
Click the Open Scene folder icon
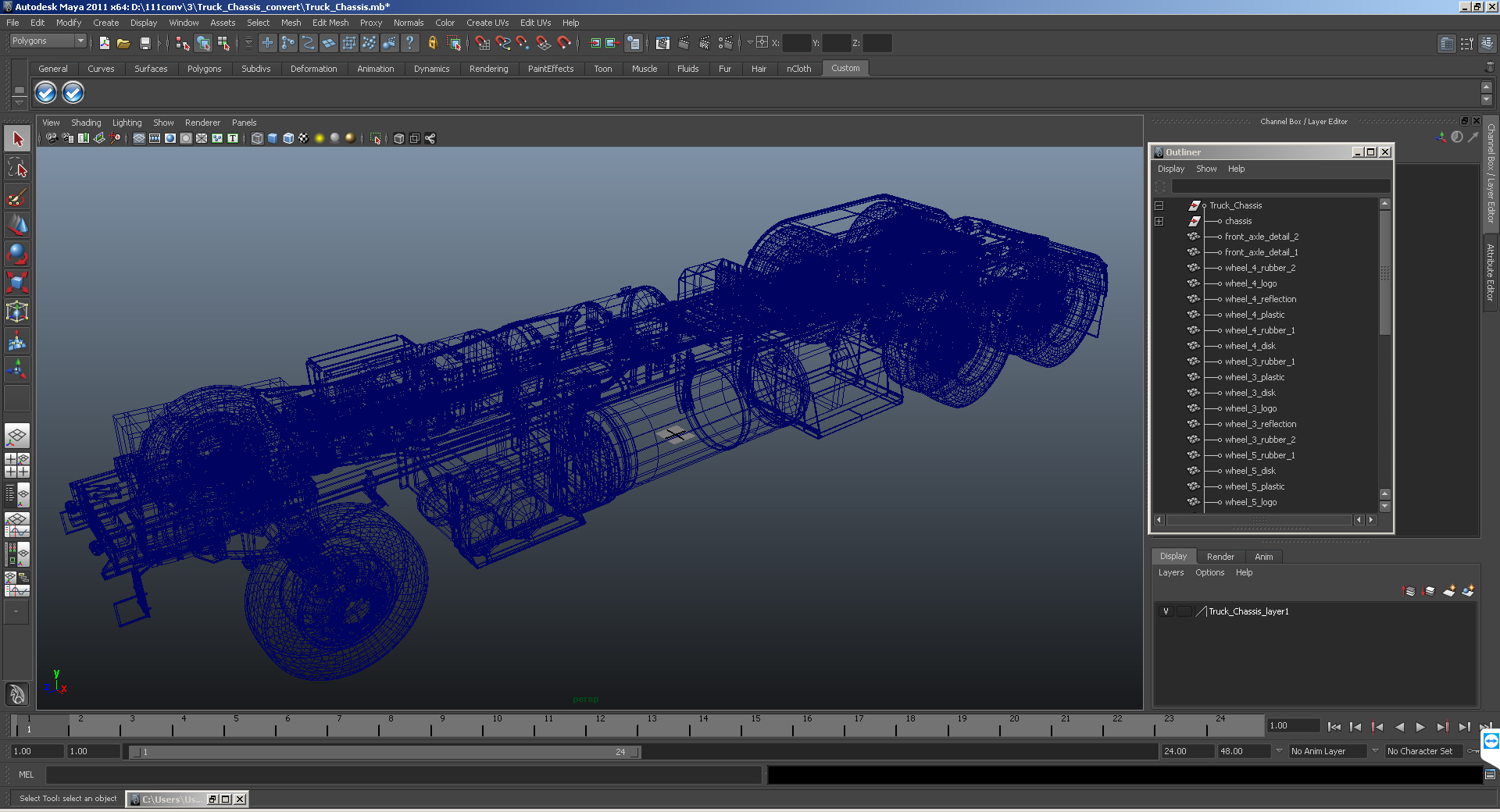pos(123,44)
